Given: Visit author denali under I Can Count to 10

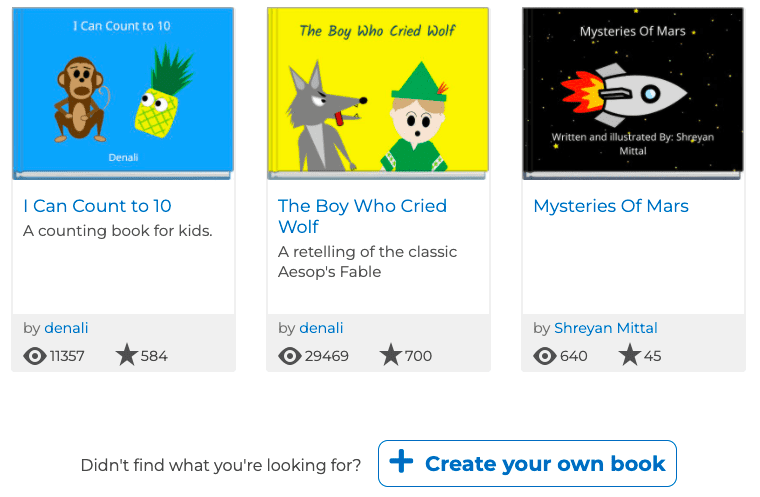Looking at the screenshot, I should (x=66, y=328).
